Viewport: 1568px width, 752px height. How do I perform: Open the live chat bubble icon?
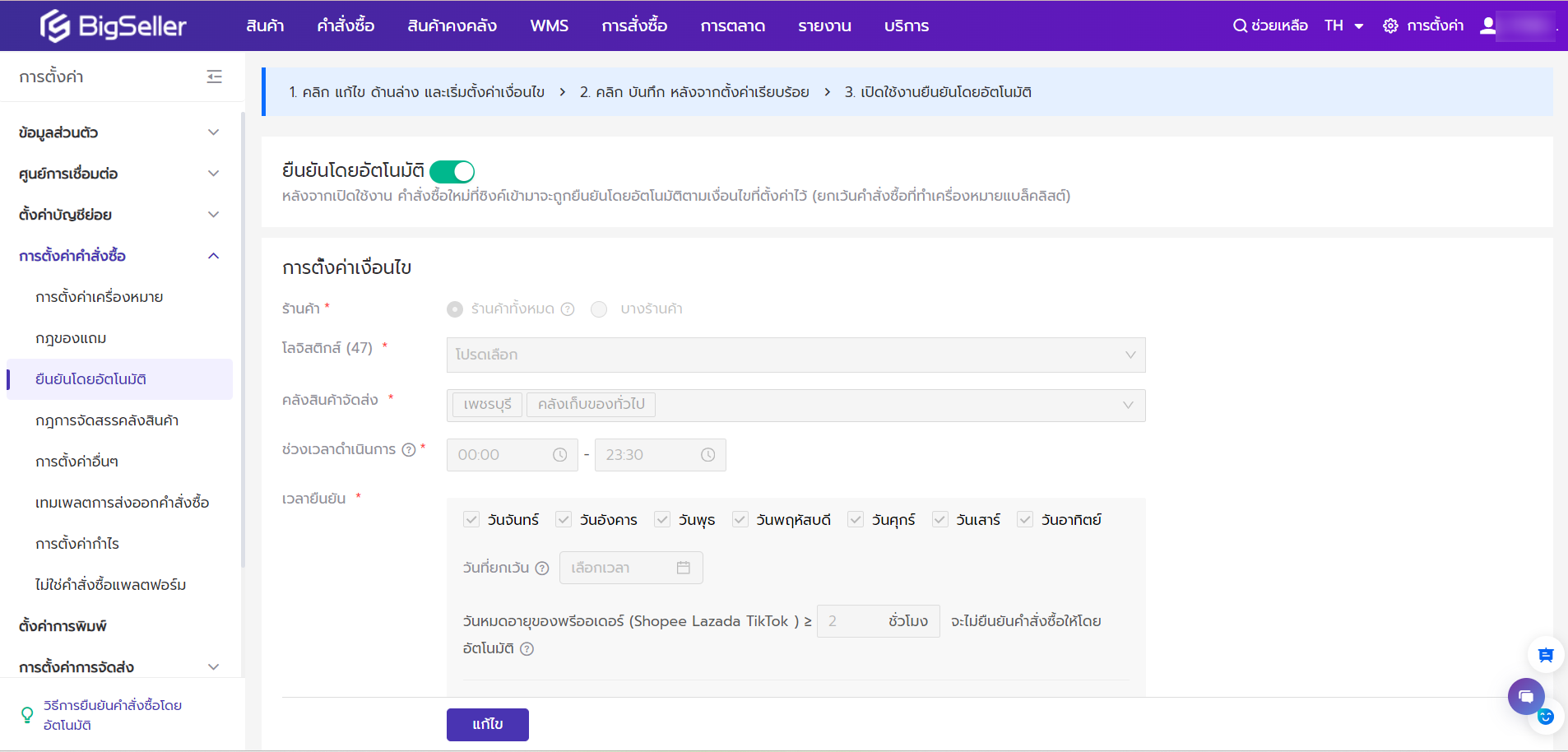point(1525,697)
